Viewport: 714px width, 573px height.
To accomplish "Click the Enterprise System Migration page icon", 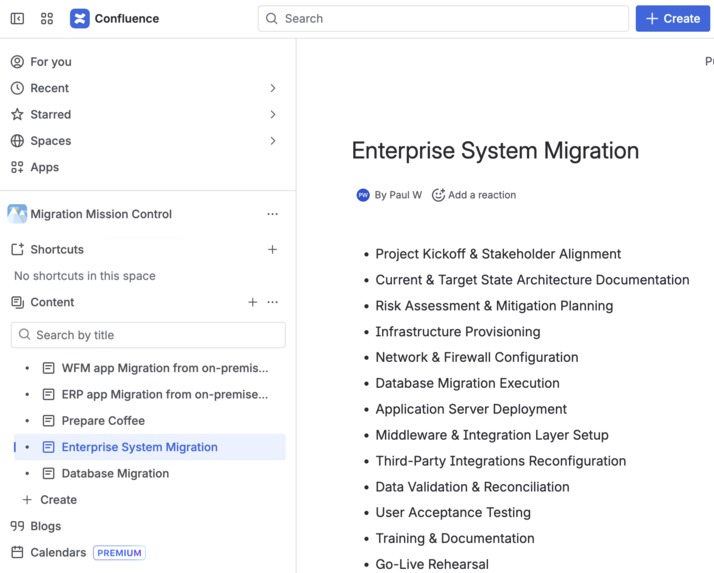I will (x=48, y=447).
